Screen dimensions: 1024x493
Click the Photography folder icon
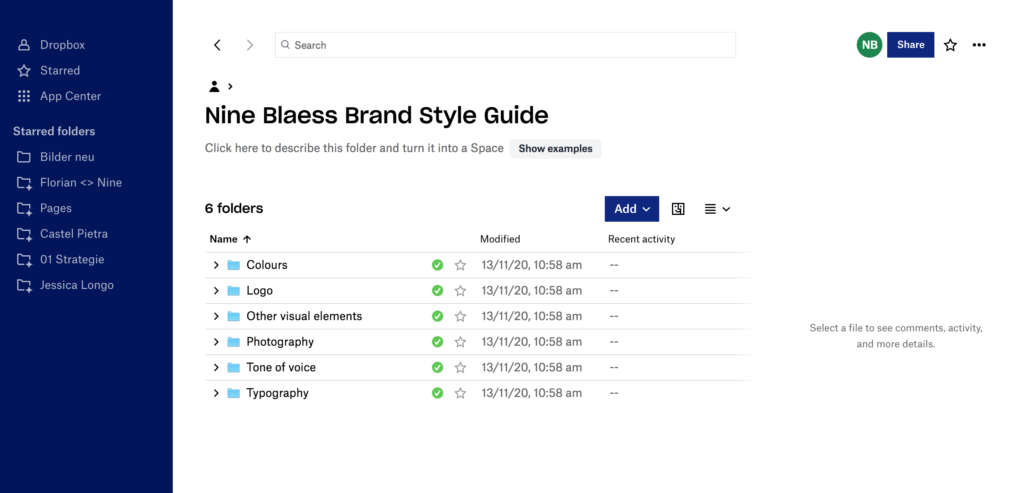(234, 342)
